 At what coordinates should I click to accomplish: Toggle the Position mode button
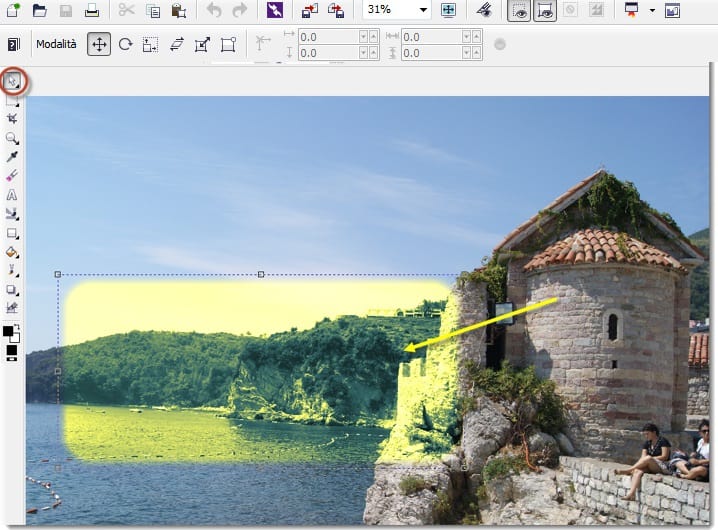click(99, 44)
